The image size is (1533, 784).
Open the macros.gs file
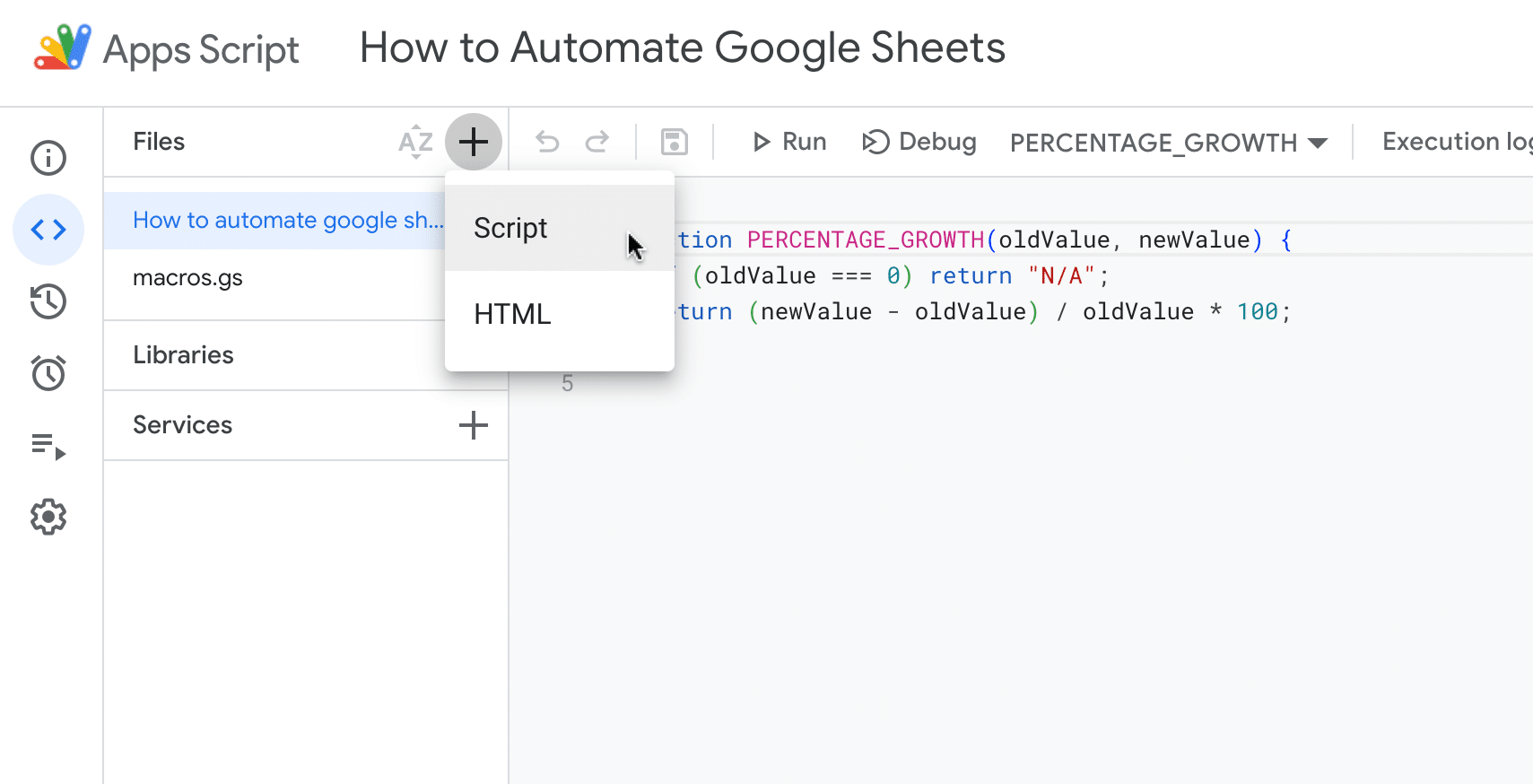187,278
